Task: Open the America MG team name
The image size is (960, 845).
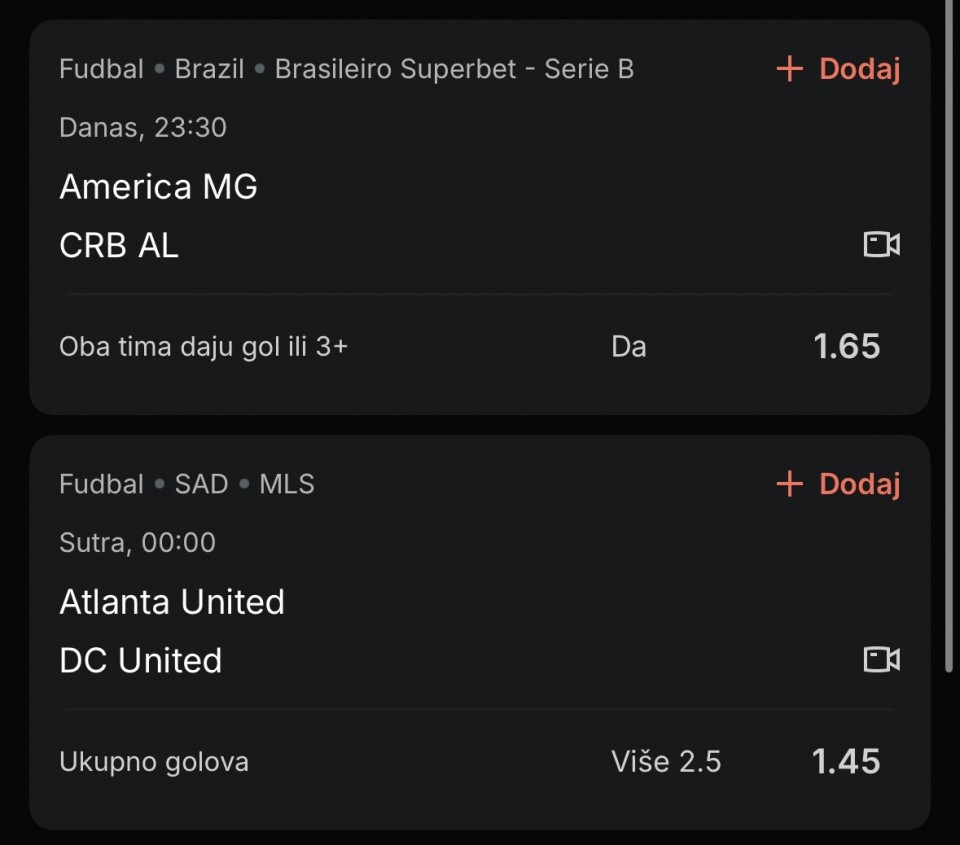Action: [x=158, y=187]
